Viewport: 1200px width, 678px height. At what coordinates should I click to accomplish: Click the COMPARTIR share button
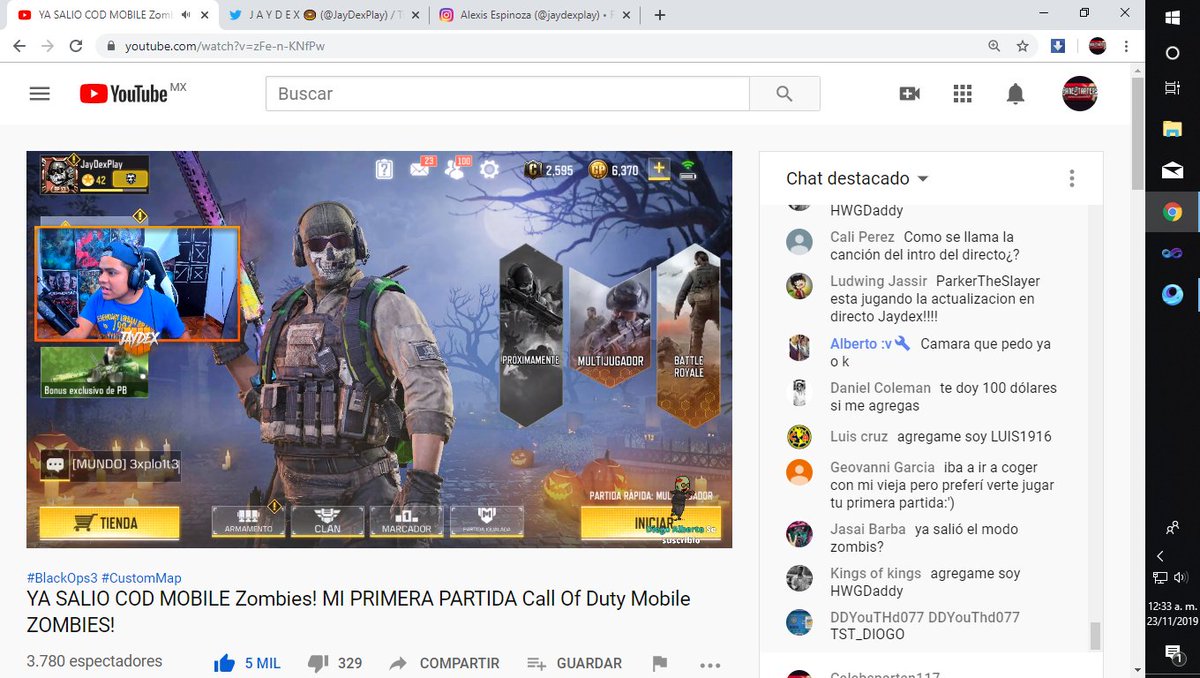click(x=444, y=663)
